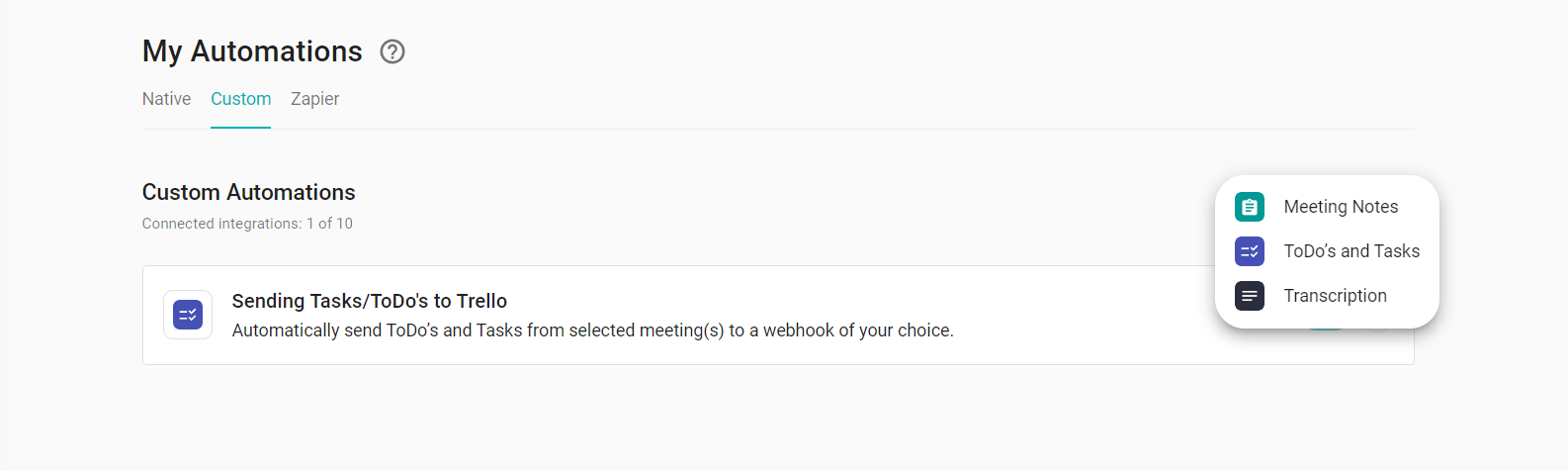Click the Connected integrations 1 of 10 text

pos(247,224)
